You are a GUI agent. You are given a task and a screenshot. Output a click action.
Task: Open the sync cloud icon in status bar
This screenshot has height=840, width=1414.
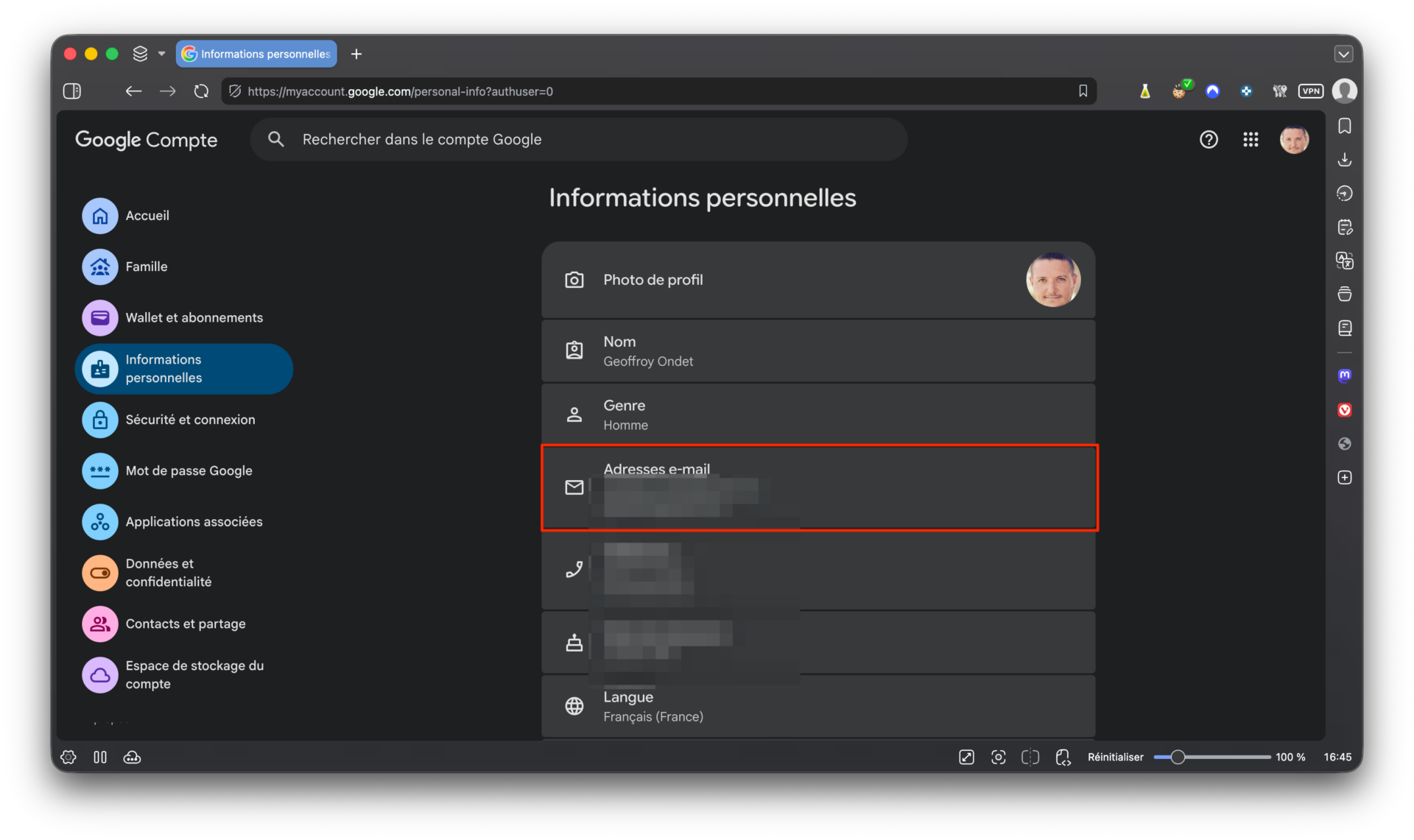click(x=132, y=757)
